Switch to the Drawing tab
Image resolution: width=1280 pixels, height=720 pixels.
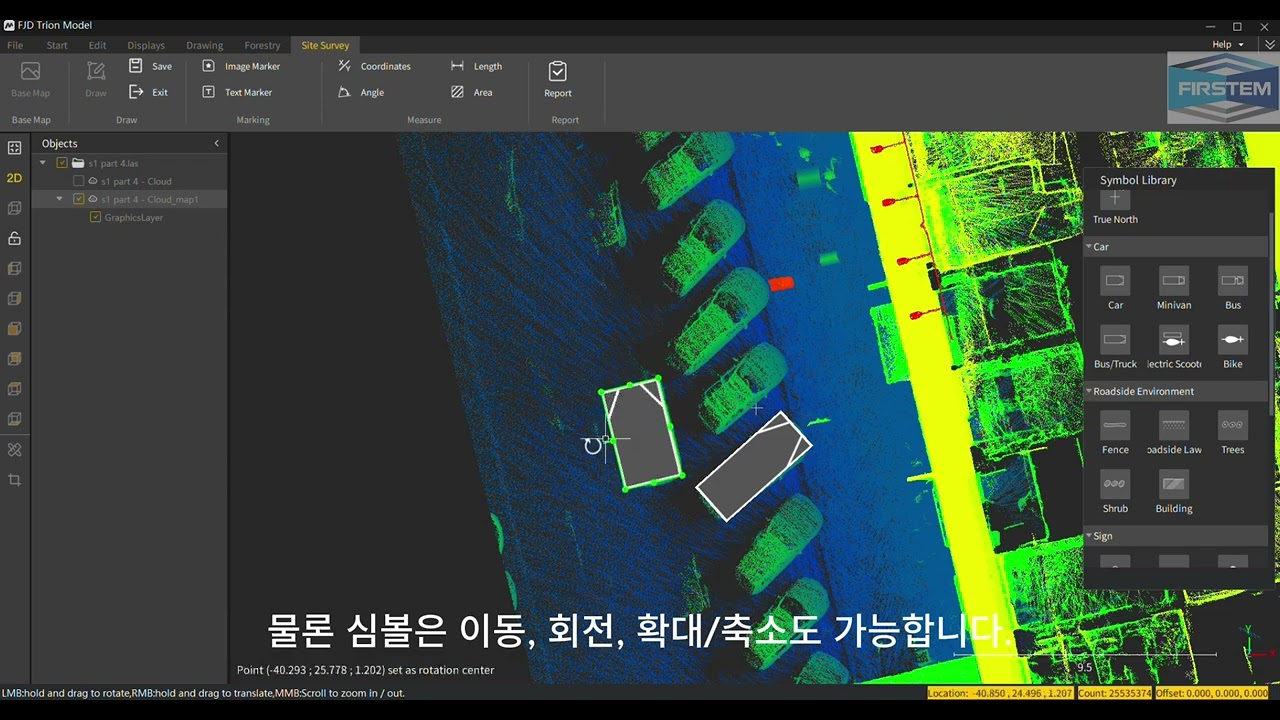pyautogui.click(x=204, y=45)
